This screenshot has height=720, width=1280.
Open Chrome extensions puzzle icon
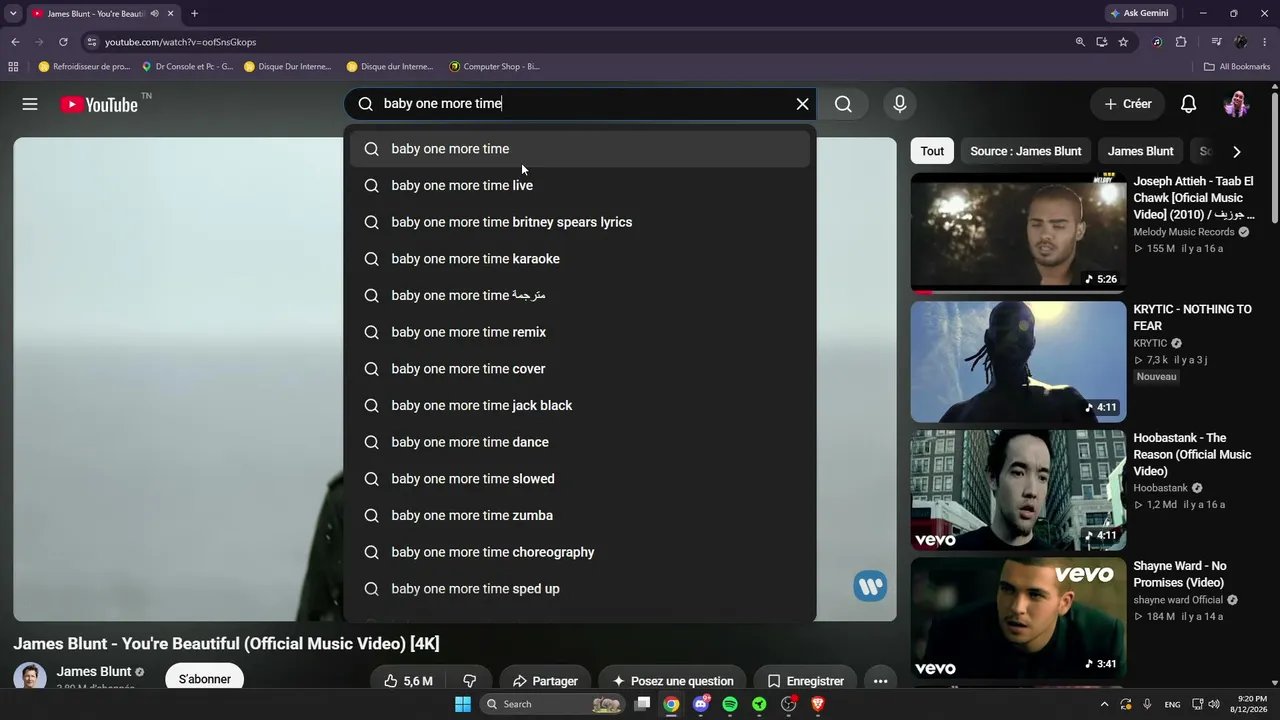coord(1181,42)
